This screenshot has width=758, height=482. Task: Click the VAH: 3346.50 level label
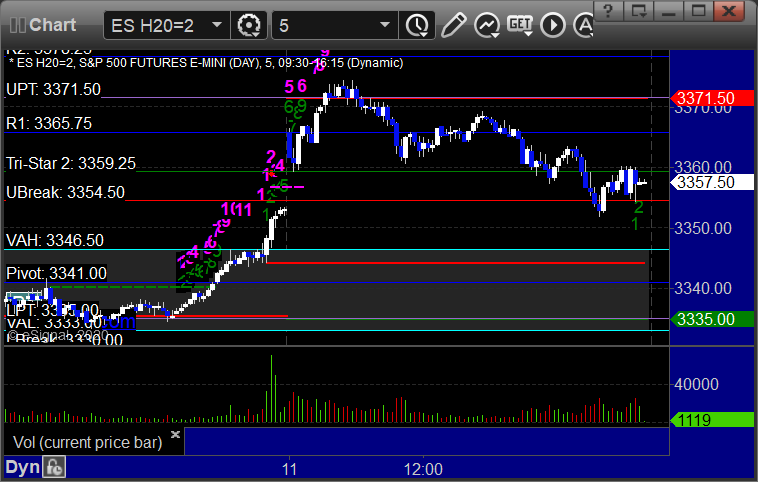55,240
